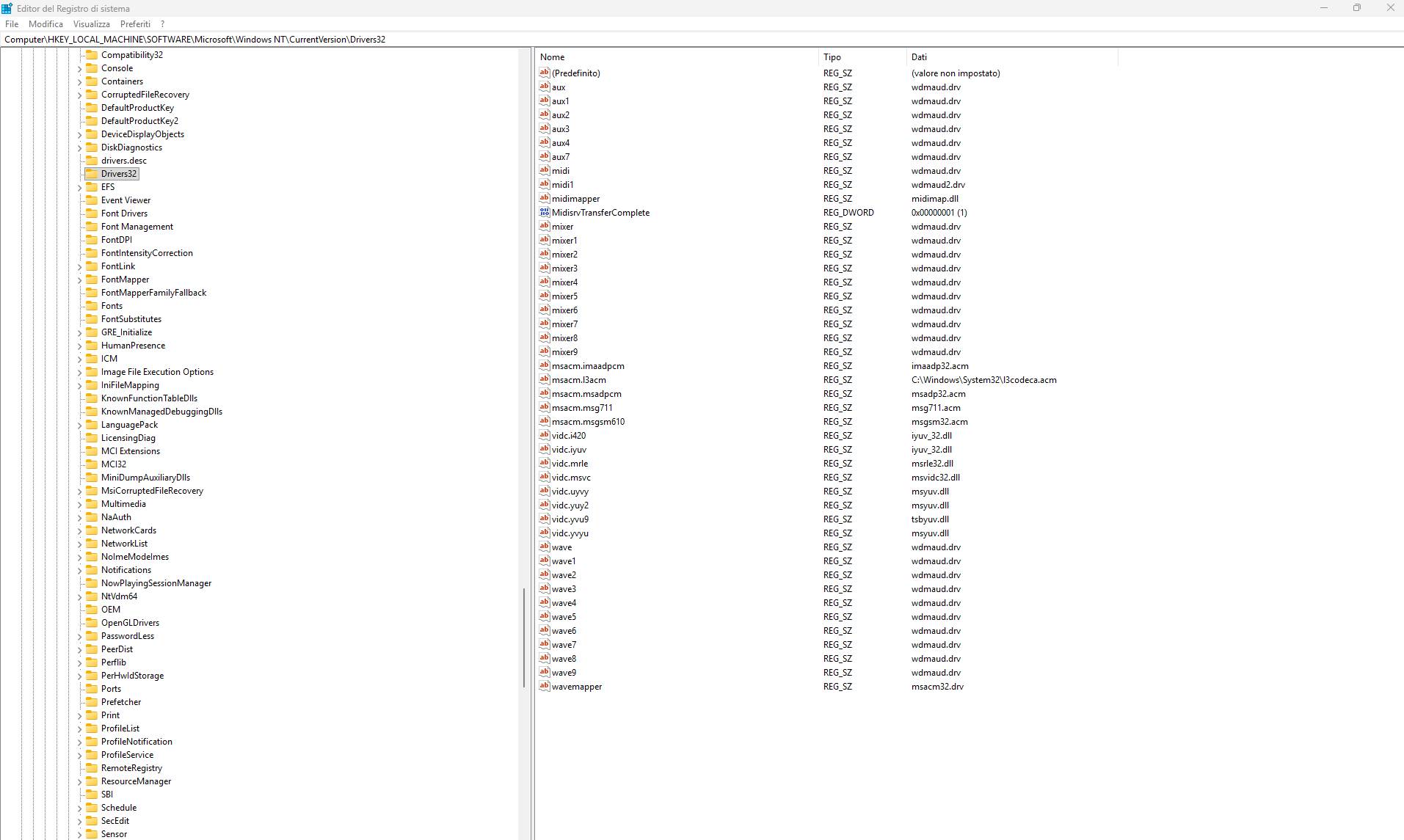This screenshot has width=1404, height=840.
Task: Expand the ResourceManager key
Action: [x=79, y=782]
